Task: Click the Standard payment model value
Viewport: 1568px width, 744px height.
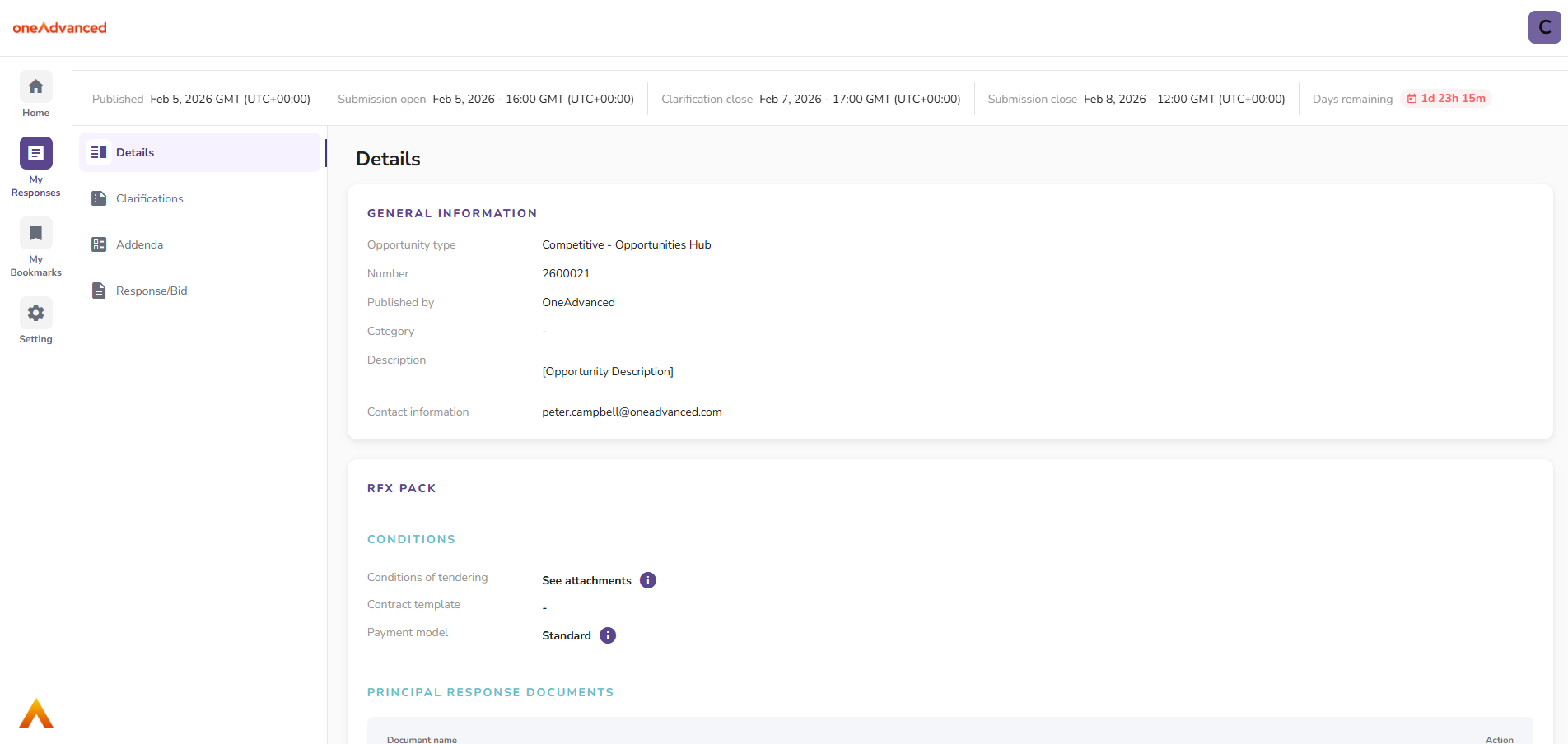Action: (567, 635)
